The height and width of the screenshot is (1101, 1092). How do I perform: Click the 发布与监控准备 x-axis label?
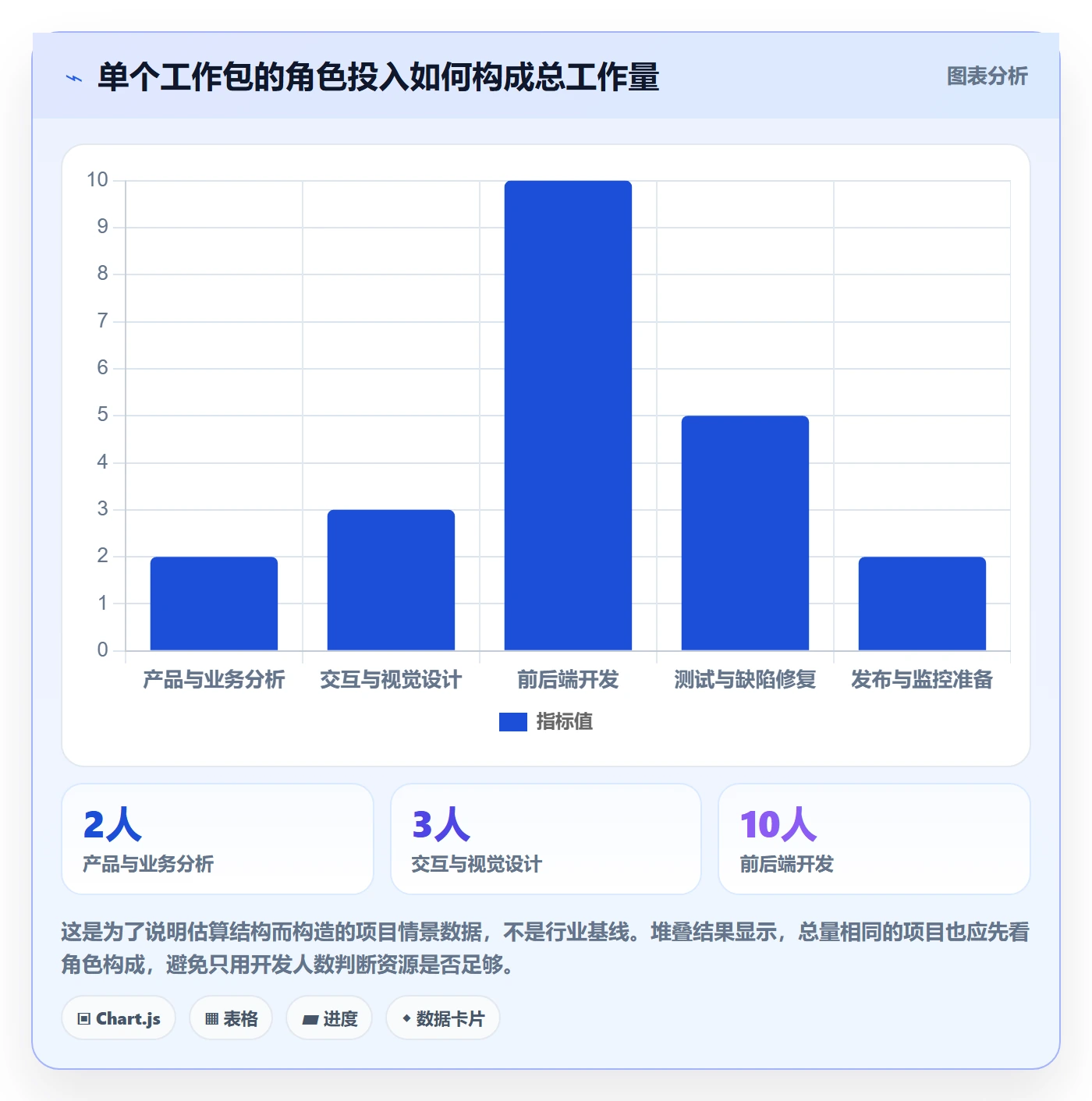[922, 680]
